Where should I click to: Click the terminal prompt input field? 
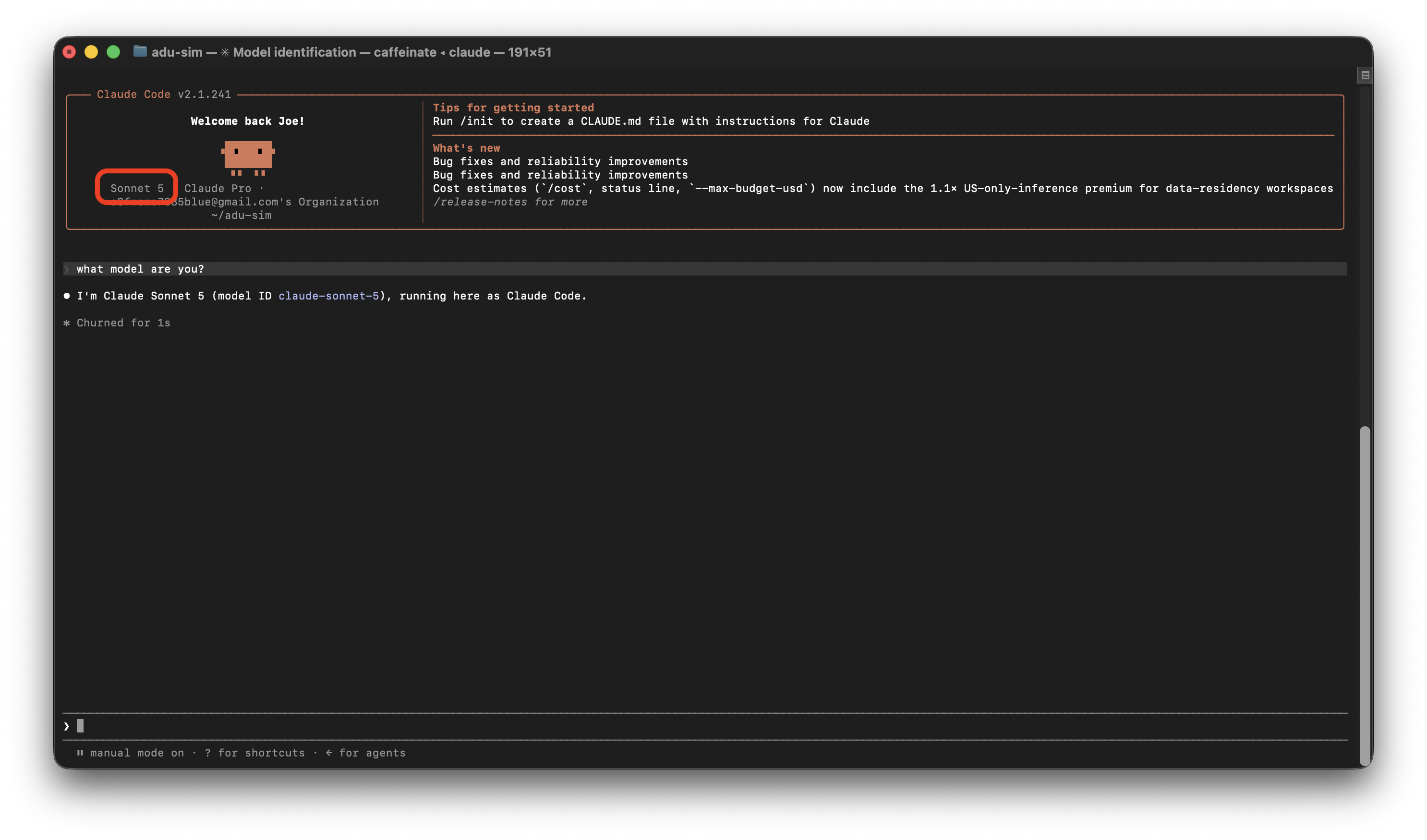705,726
